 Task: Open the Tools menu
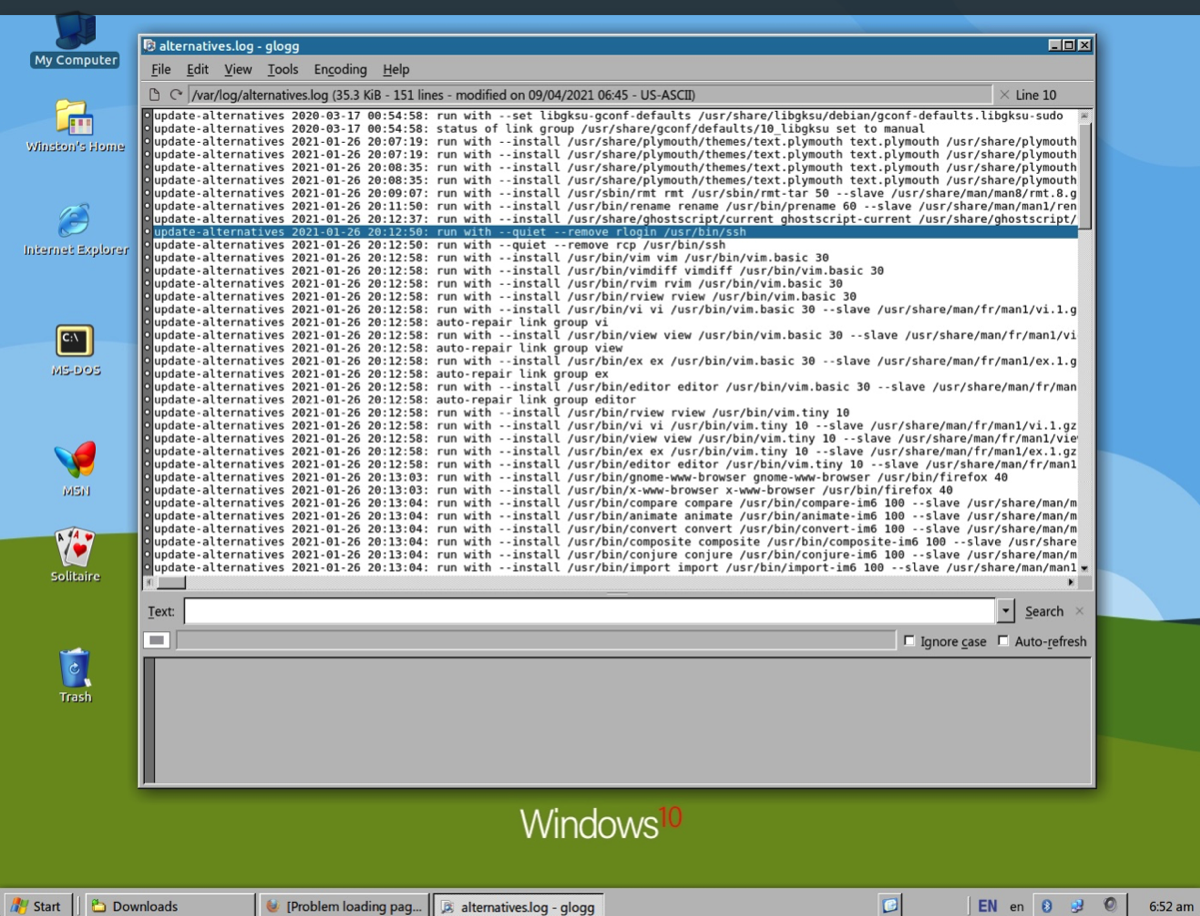(x=283, y=69)
